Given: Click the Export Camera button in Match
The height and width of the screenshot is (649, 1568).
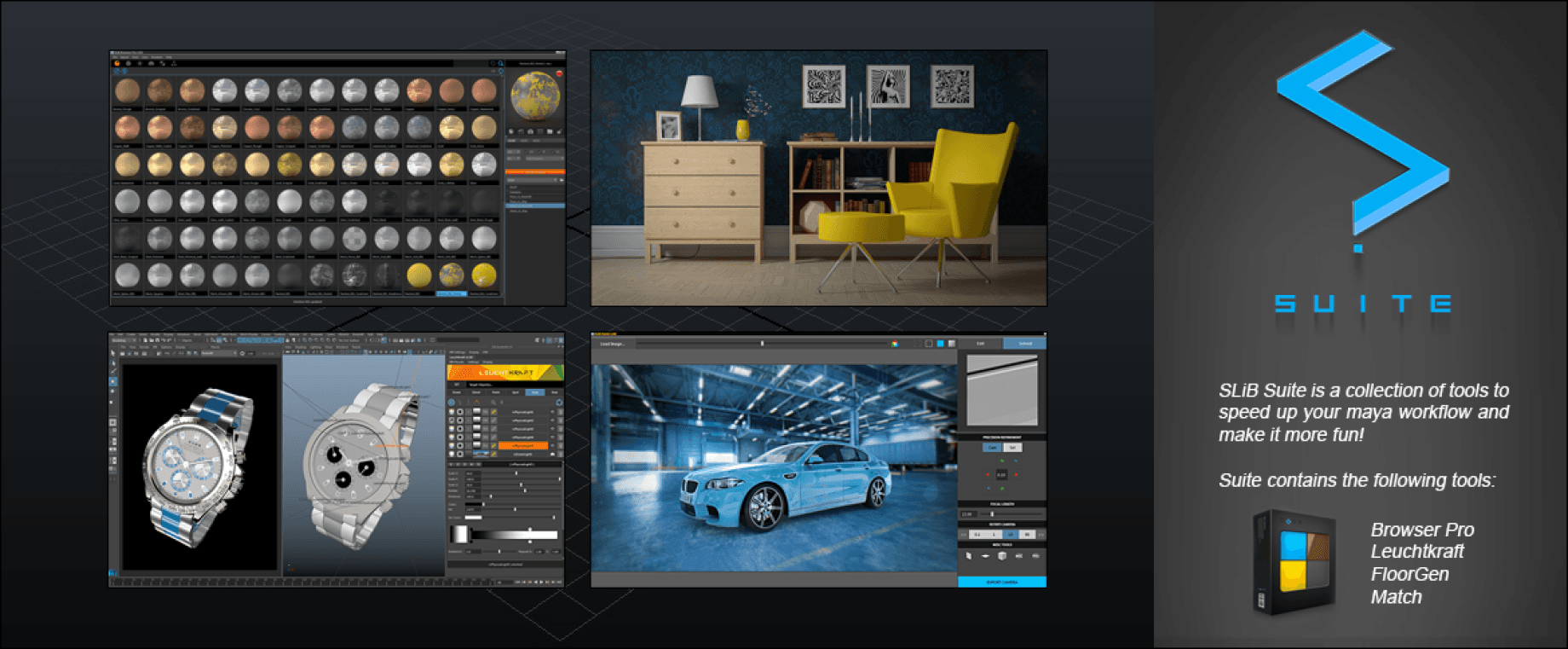Looking at the screenshot, I should pos(1002,582).
